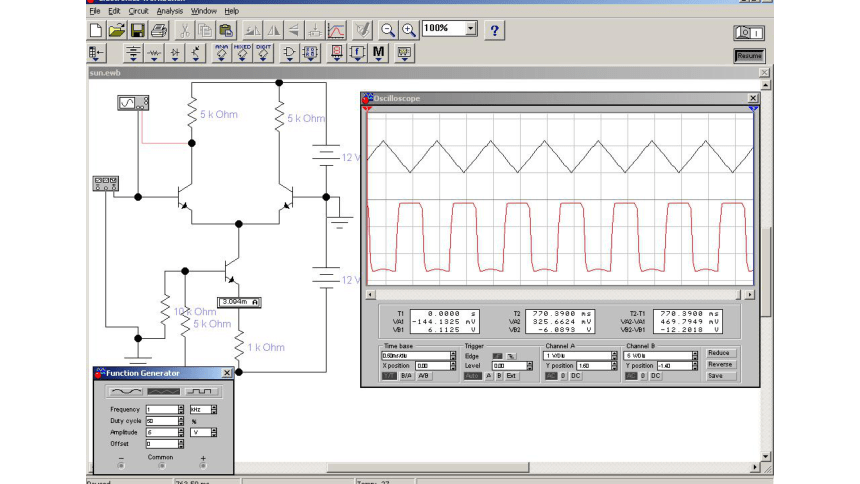Open the help question mark
Screen dimensions: 860x484
(x=494, y=30)
